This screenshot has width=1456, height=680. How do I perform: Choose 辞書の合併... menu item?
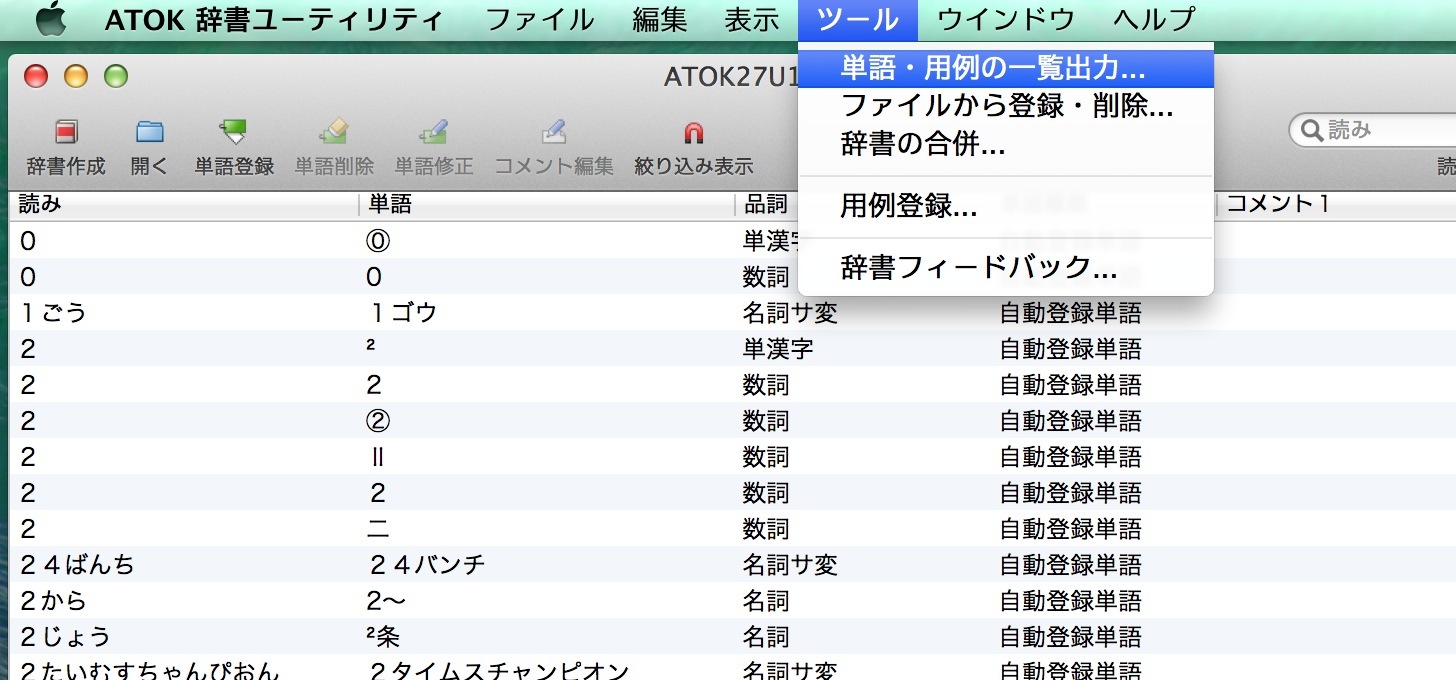[x=1006, y=144]
